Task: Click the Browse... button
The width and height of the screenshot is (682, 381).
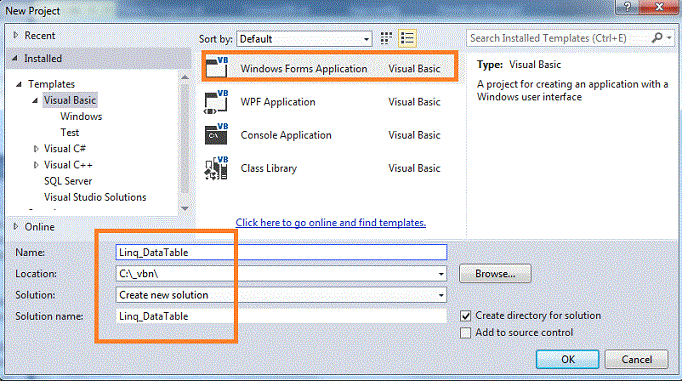Action: click(x=495, y=274)
